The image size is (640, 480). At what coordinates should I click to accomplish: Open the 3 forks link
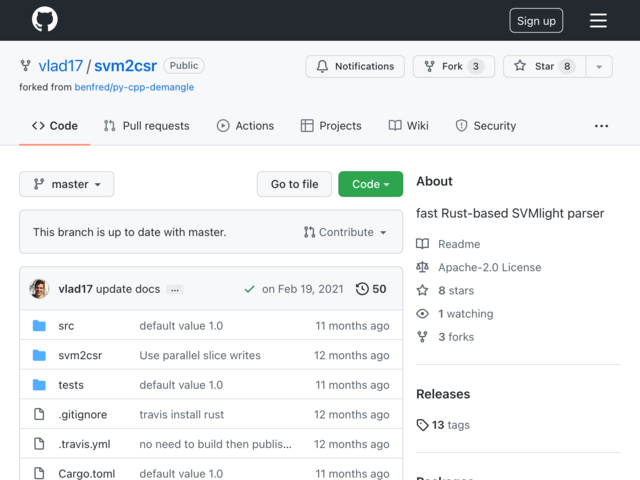(x=456, y=337)
